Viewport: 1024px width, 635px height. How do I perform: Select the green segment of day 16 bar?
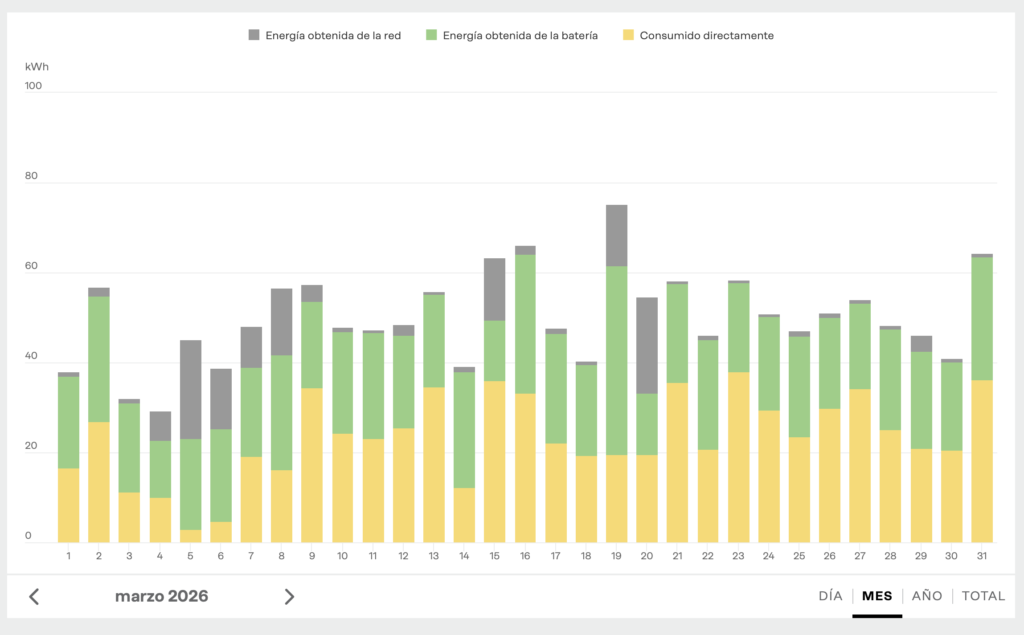tap(525, 324)
